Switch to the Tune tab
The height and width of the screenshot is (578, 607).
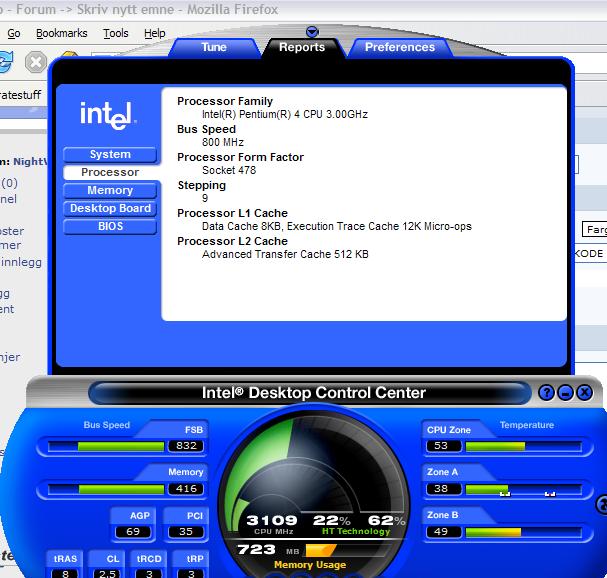coord(214,47)
